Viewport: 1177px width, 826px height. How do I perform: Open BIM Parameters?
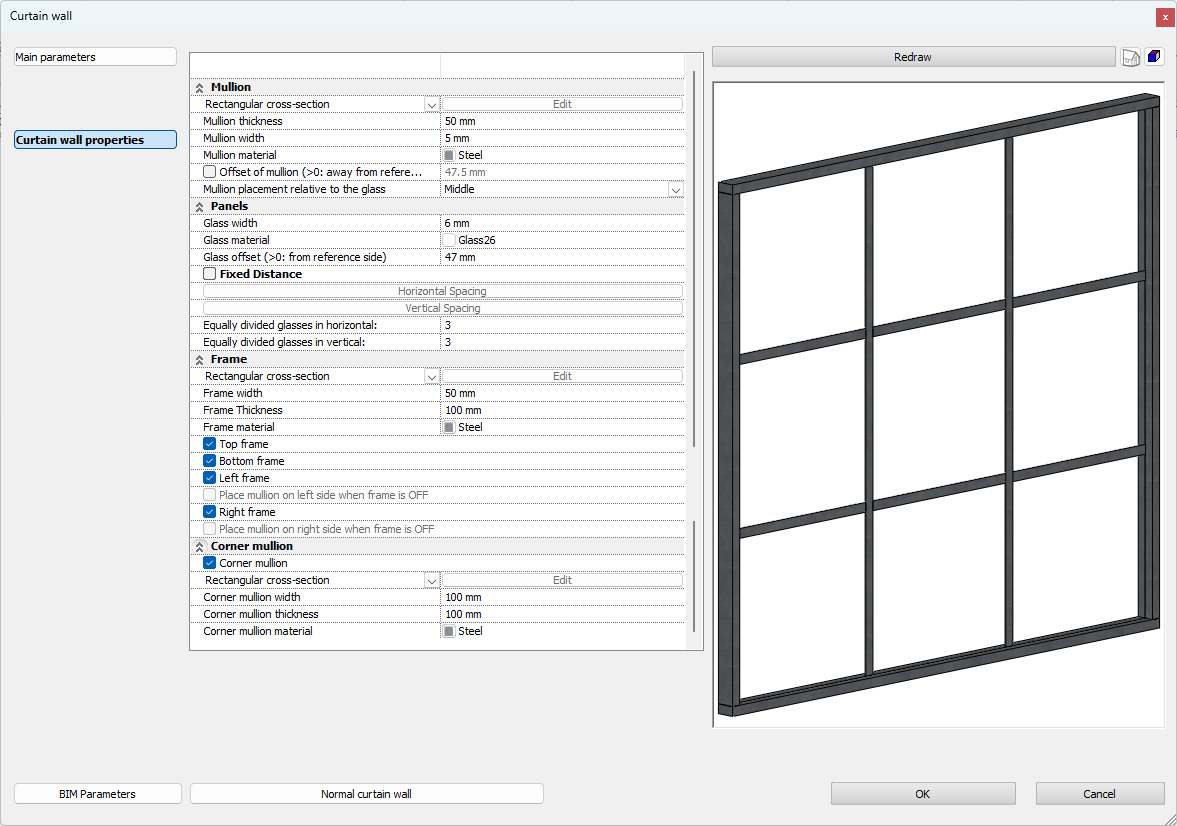point(97,794)
